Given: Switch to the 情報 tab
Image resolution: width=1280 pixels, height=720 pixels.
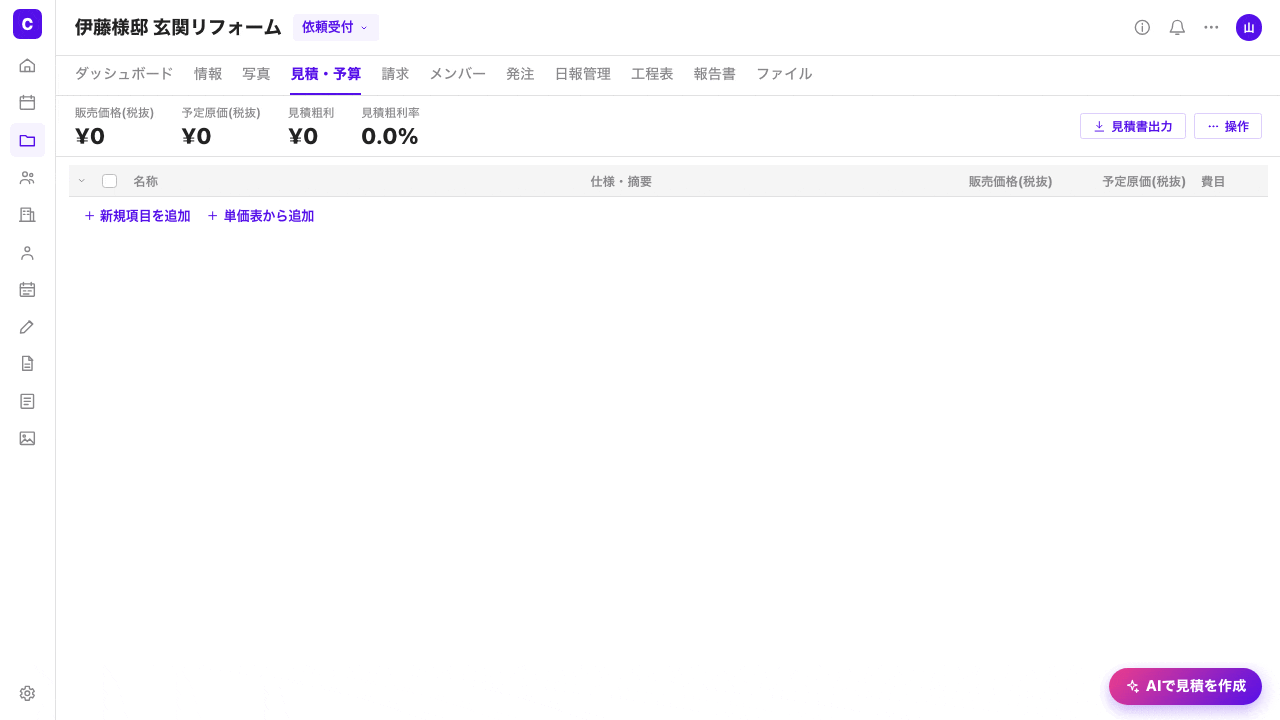Looking at the screenshot, I should (x=208, y=74).
